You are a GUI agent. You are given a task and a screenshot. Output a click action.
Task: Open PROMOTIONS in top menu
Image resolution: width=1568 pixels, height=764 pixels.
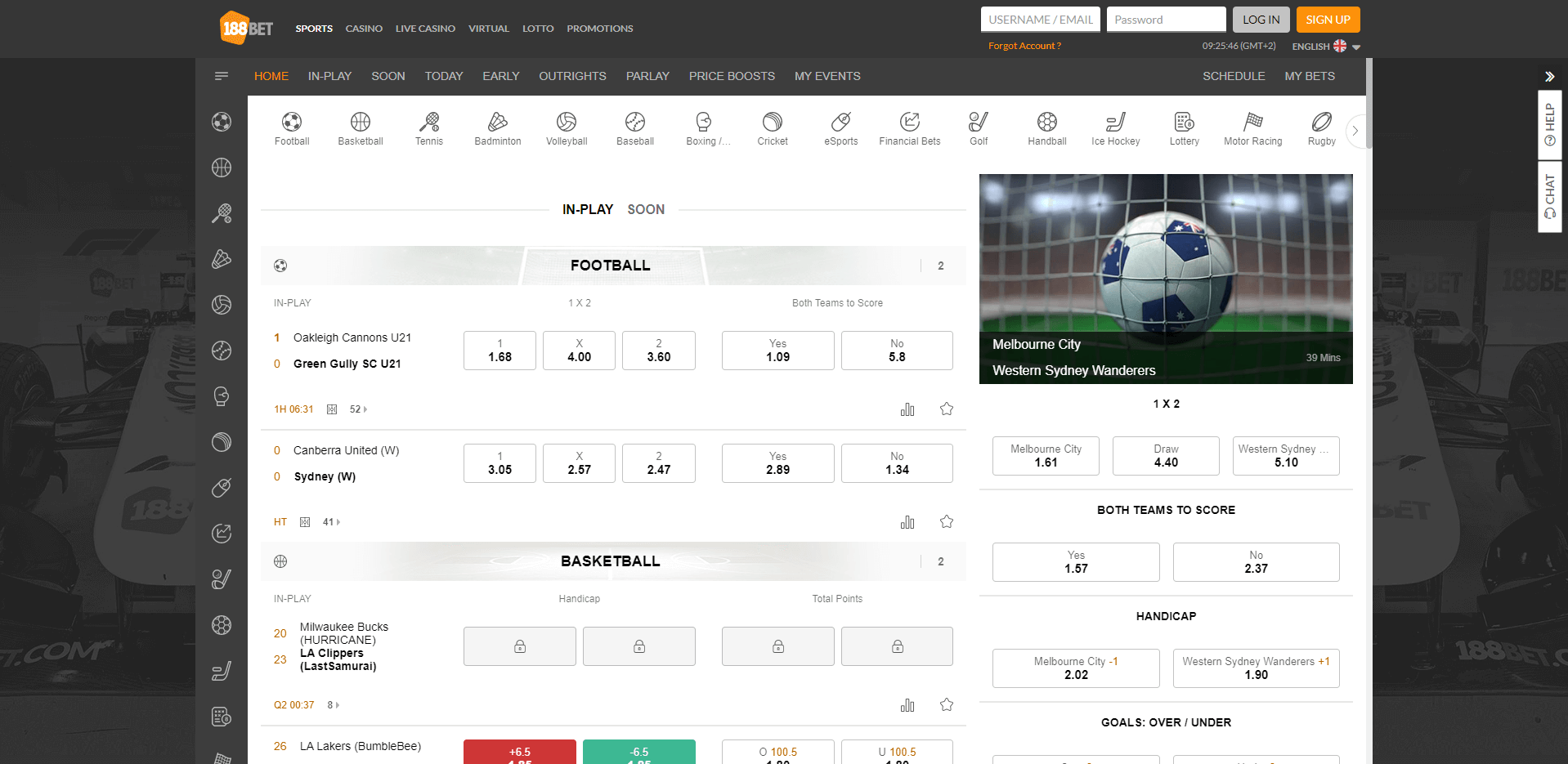click(x=600, y=29)
